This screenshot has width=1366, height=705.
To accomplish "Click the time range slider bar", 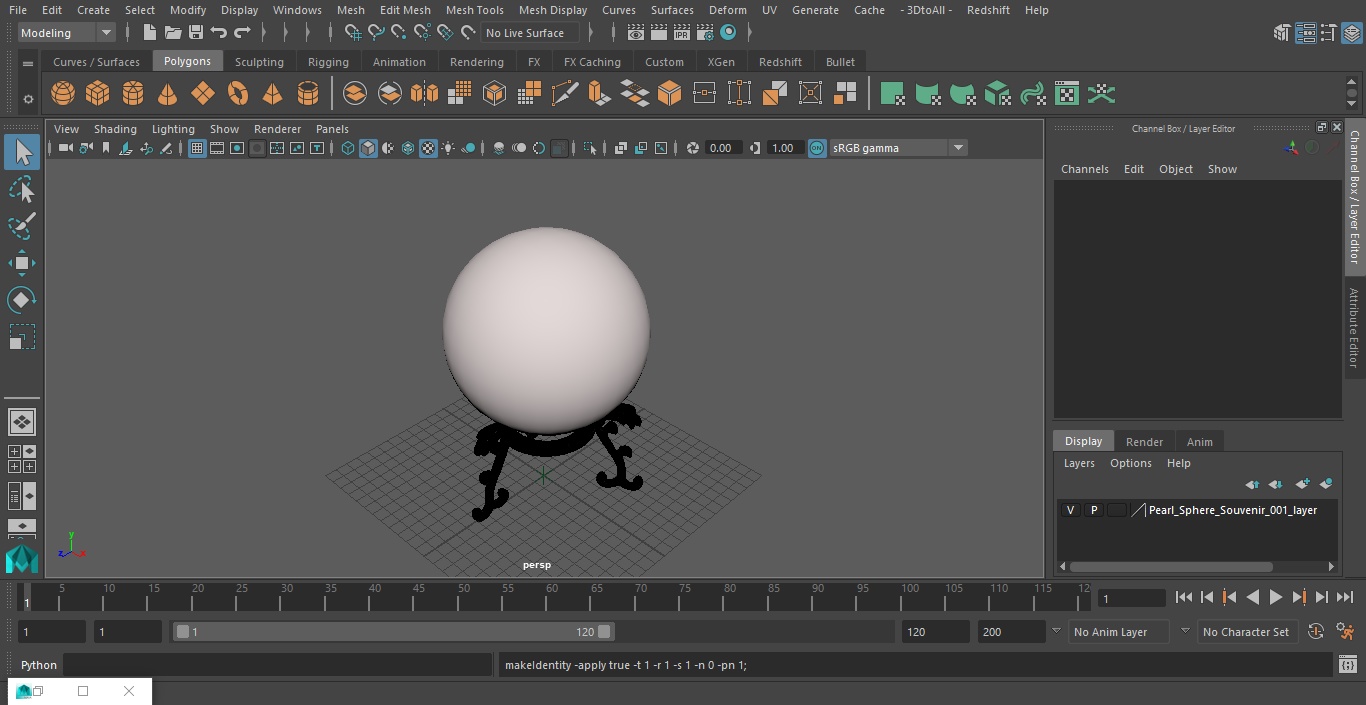I will coord(394,632).
